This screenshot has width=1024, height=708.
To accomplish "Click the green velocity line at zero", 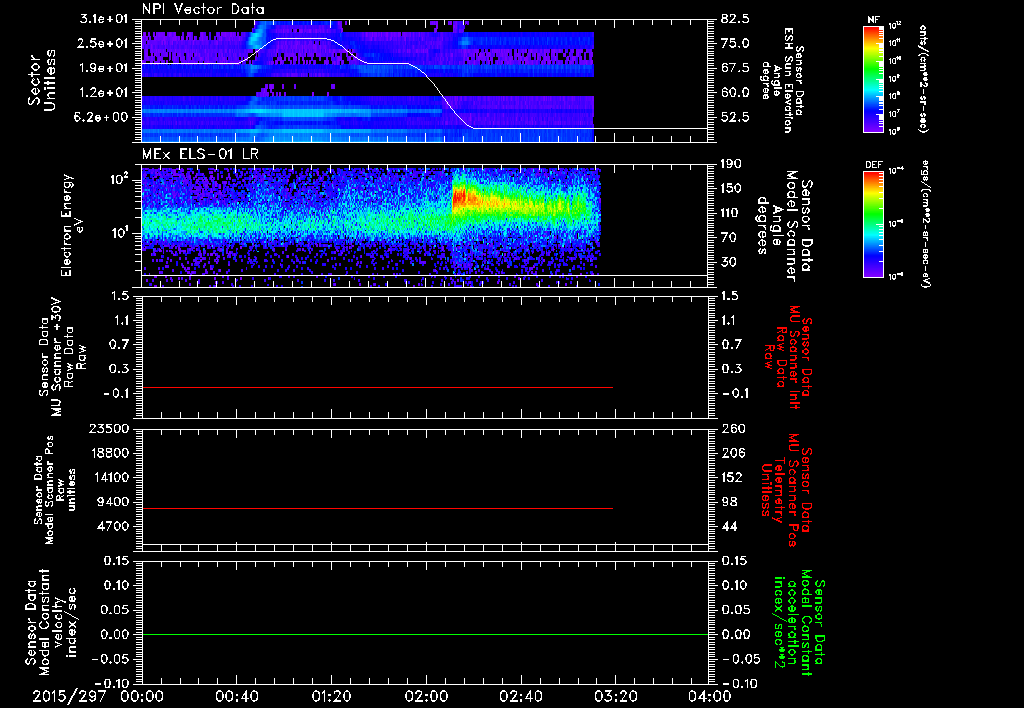I will click(x=425, y=634).
